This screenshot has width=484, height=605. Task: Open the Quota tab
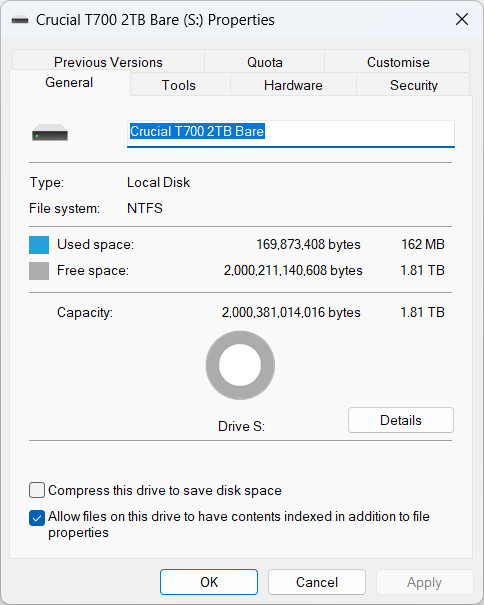click(x=265, y=62)
